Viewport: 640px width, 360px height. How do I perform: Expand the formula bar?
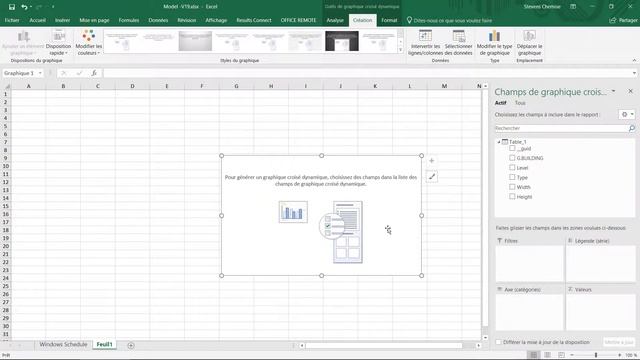coord(634,73)
